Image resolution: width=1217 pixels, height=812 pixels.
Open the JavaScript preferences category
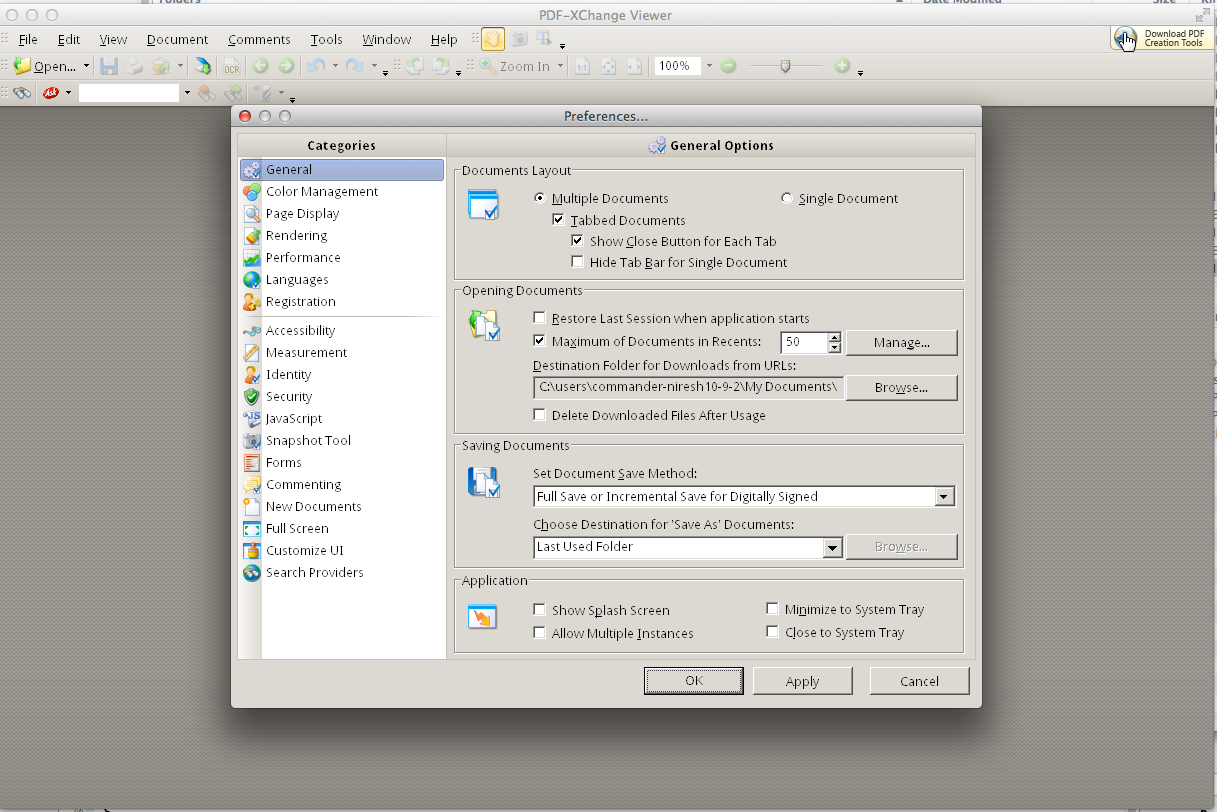342,418
